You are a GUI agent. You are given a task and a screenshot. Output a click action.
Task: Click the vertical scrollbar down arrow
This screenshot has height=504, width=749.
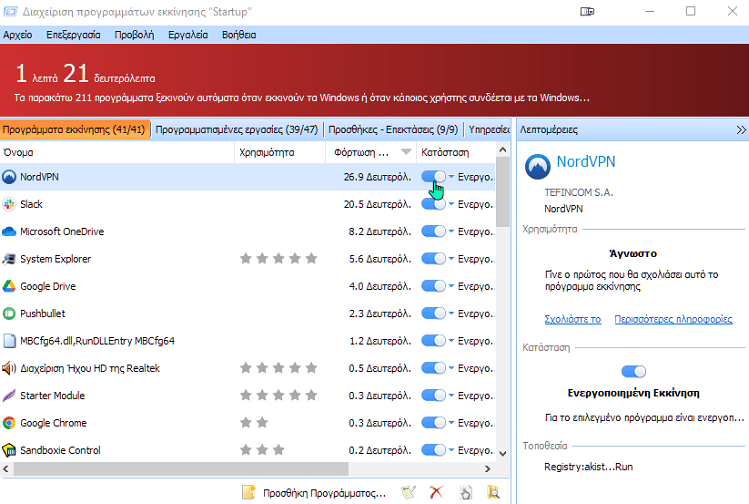pyautogui.click(x=503, y=454)
